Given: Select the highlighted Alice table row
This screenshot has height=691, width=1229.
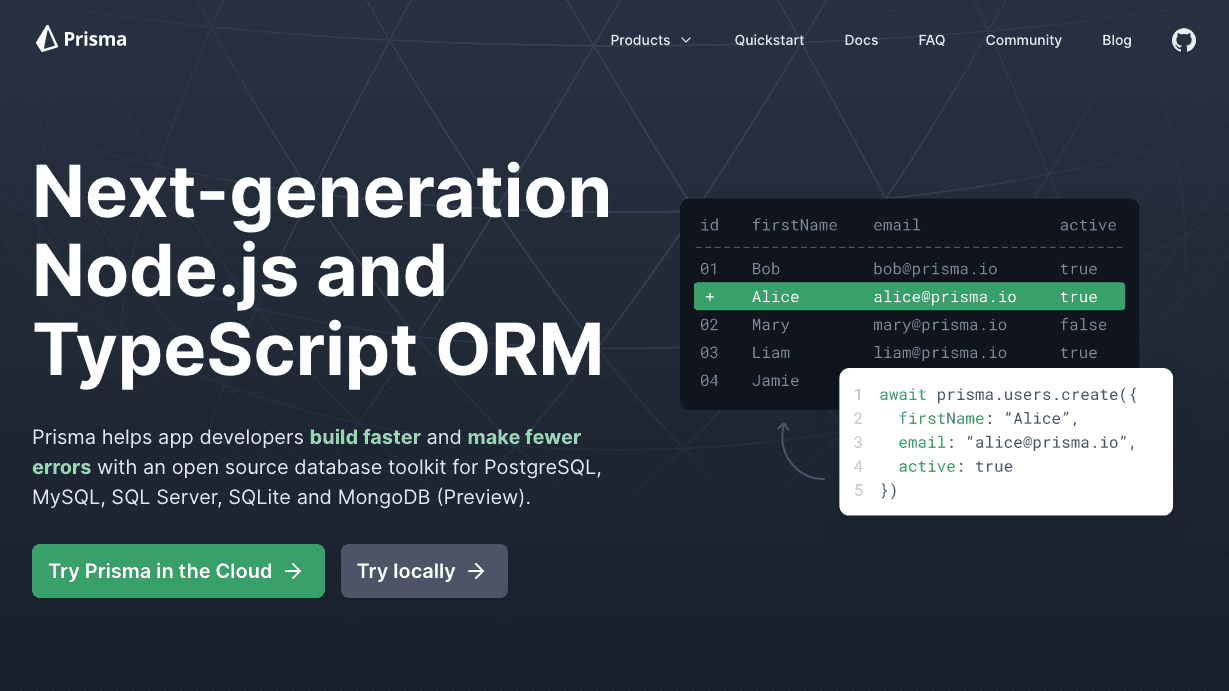Looking at the screenshot, I should coord(908,297).
